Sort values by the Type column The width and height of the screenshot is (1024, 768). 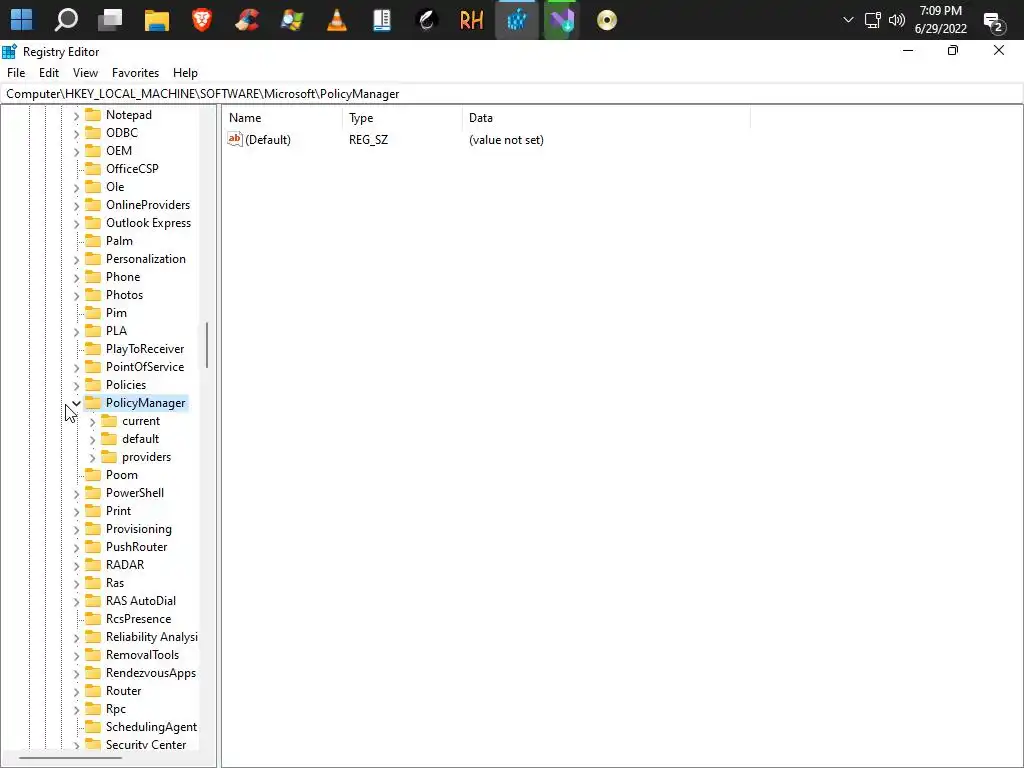(402, 118)
